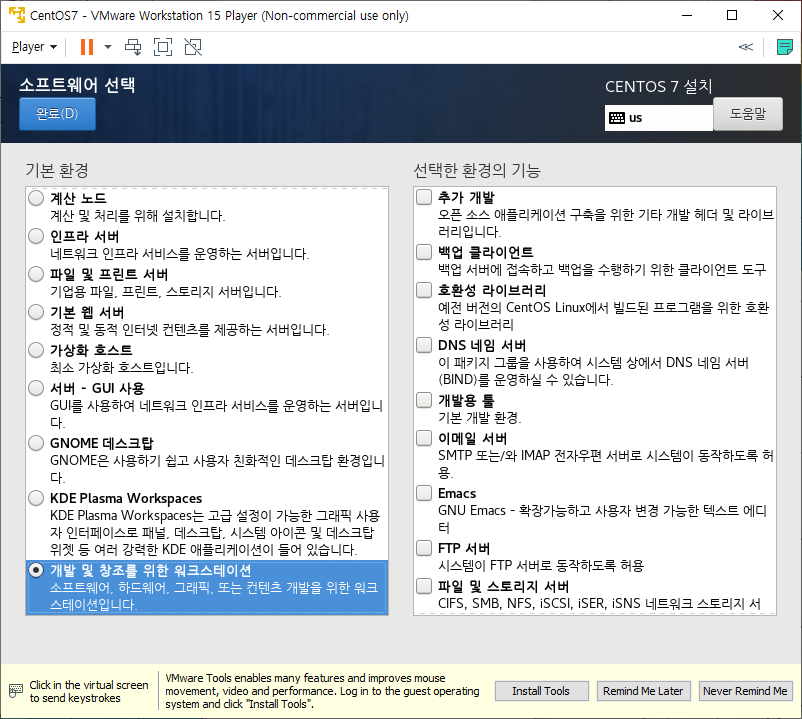Click the CENTOS 7 설치 label
Image resolution: width=802 pixels, height=719 pixels.
pos(658,86)
